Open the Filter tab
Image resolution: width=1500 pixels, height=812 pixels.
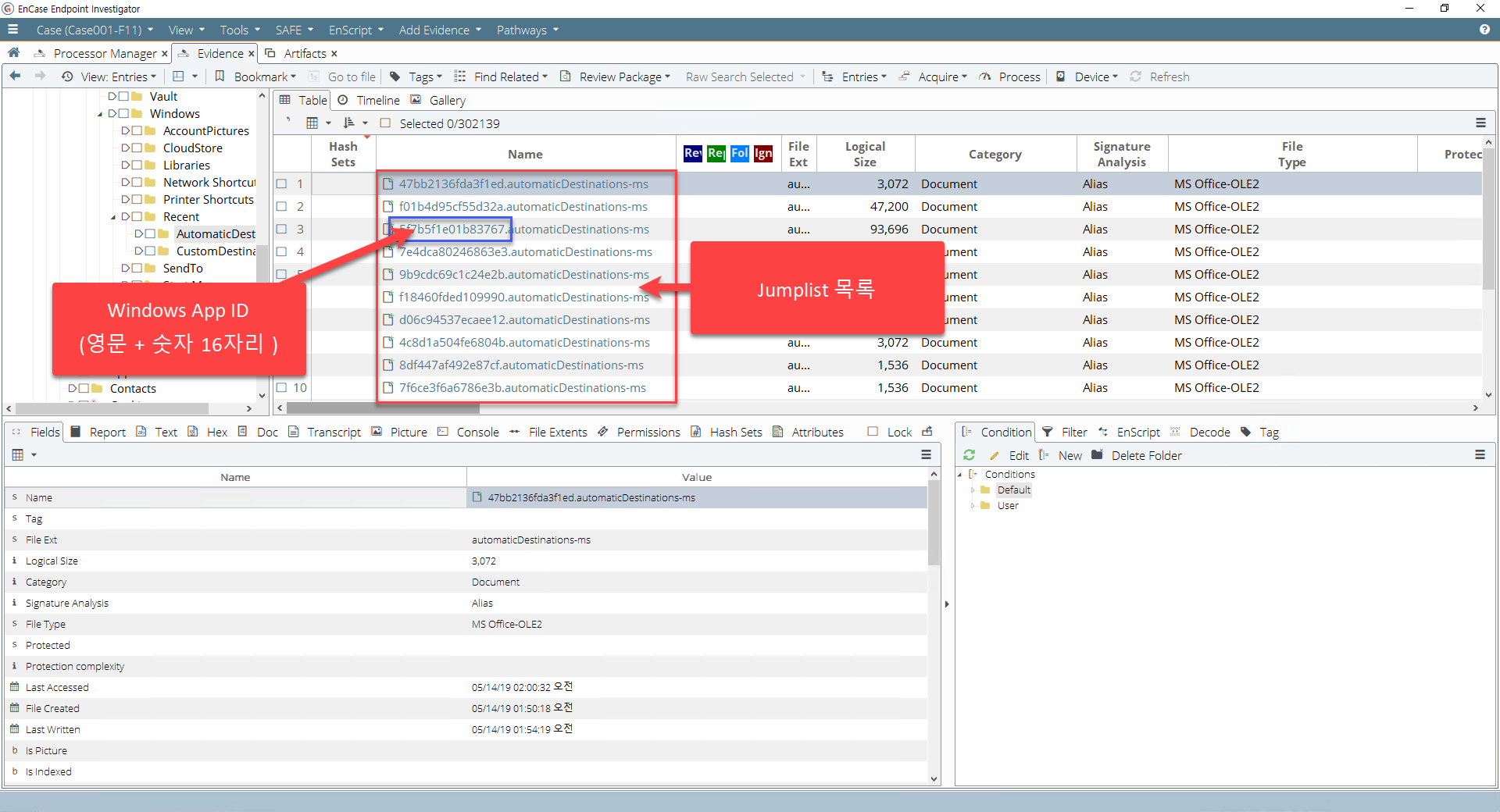[x=1065, y=432]
